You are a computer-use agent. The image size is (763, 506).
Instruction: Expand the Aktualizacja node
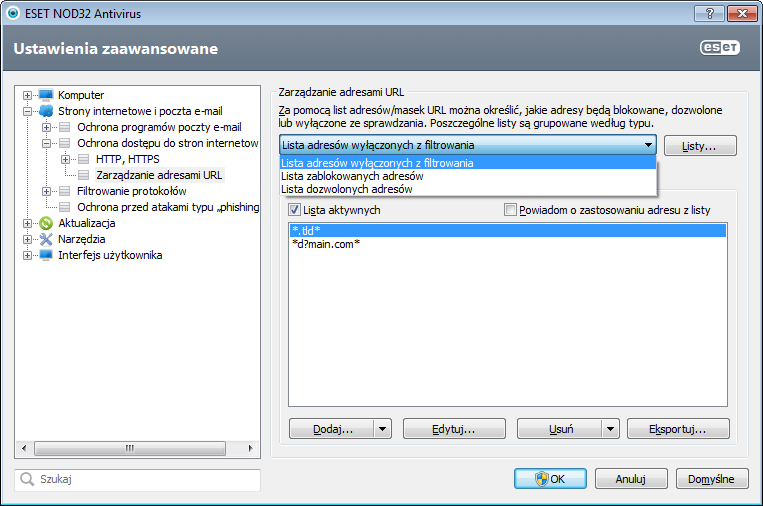click(27, 223)
